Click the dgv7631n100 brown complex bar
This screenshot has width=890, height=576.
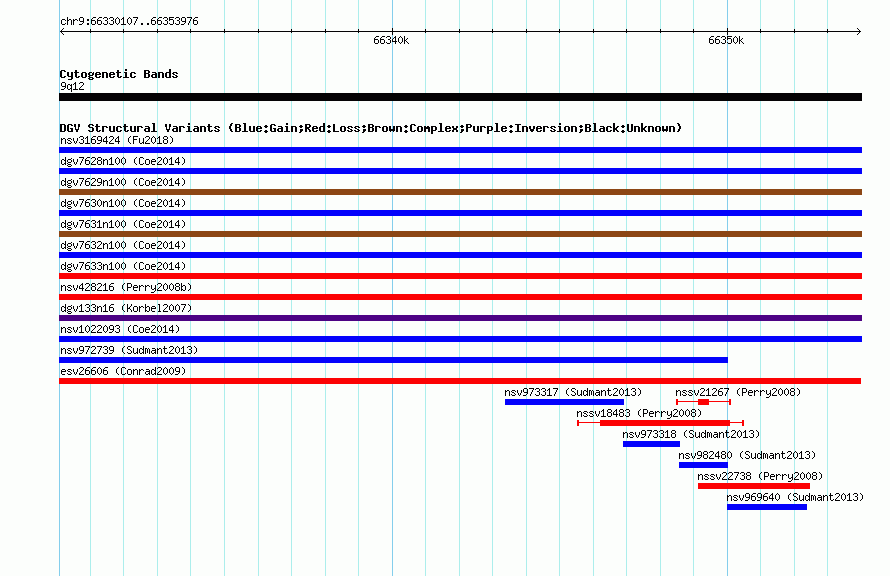pos(460,234)
